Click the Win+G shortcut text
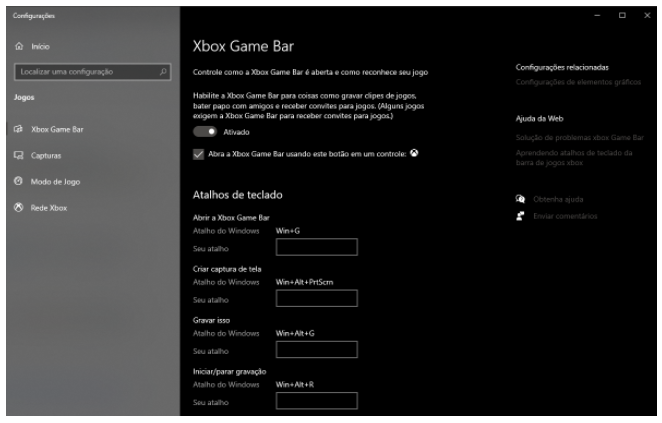The image size is (662, 423). 288,231
